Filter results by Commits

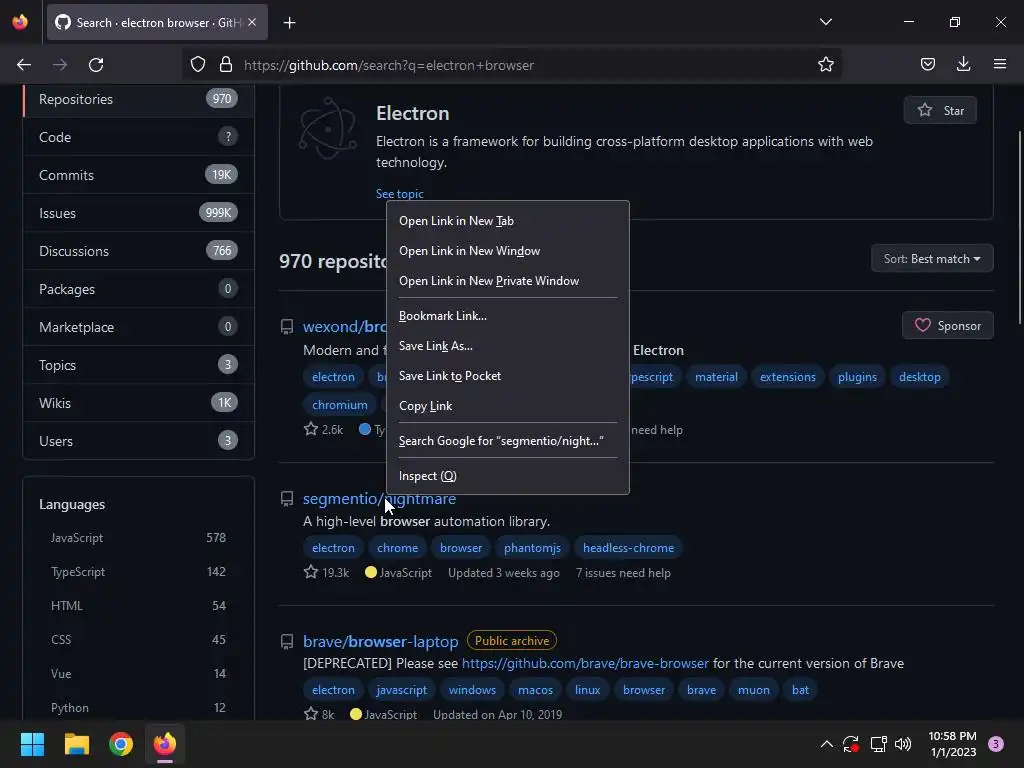pyautogui.click(x=138, y=175)
